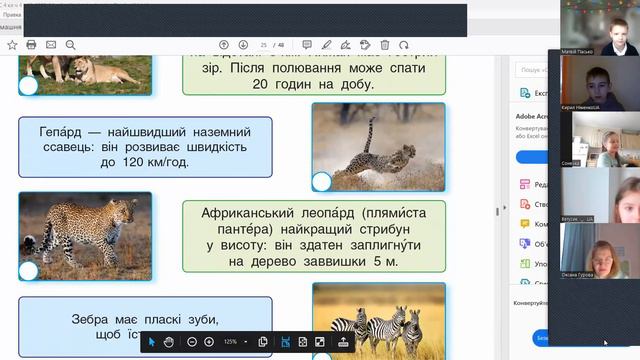Click the page number field showing 25

point(264,45)
